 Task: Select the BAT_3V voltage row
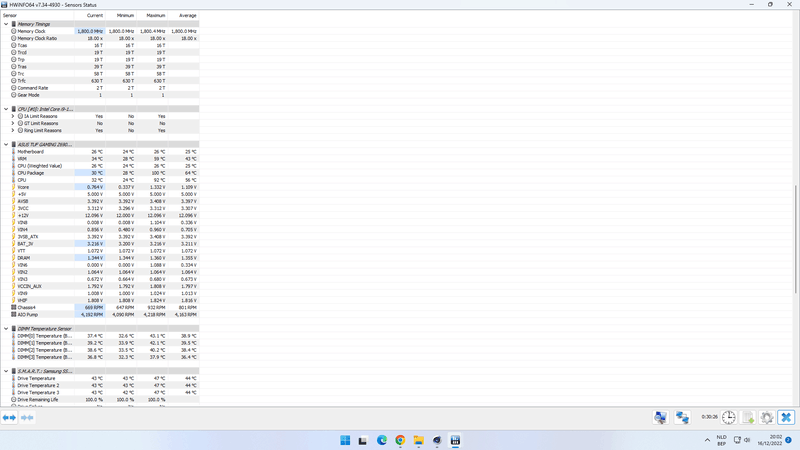pos(100,244)
